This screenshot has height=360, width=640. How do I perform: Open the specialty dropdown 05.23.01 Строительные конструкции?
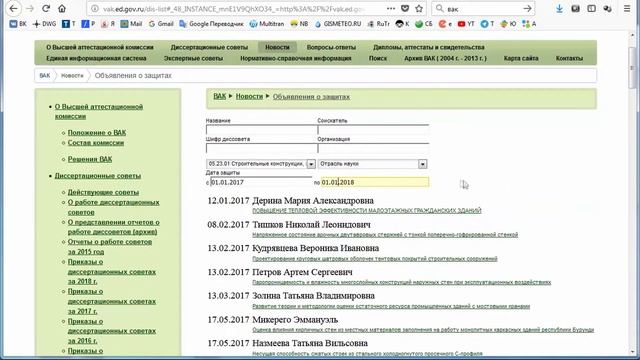(x=261, y=164)
